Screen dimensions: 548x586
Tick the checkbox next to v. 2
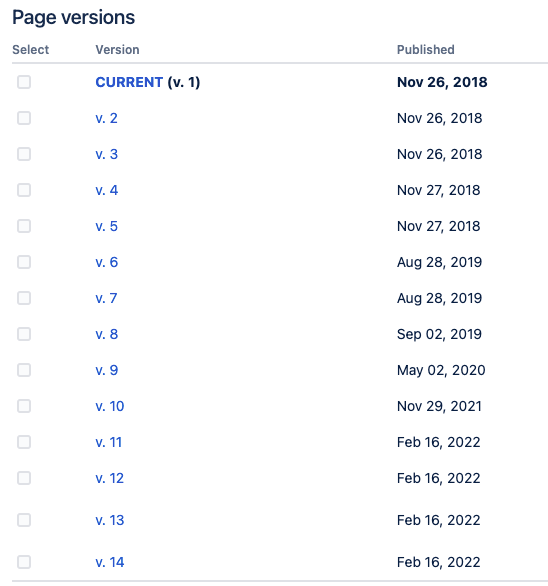point(24,118)
